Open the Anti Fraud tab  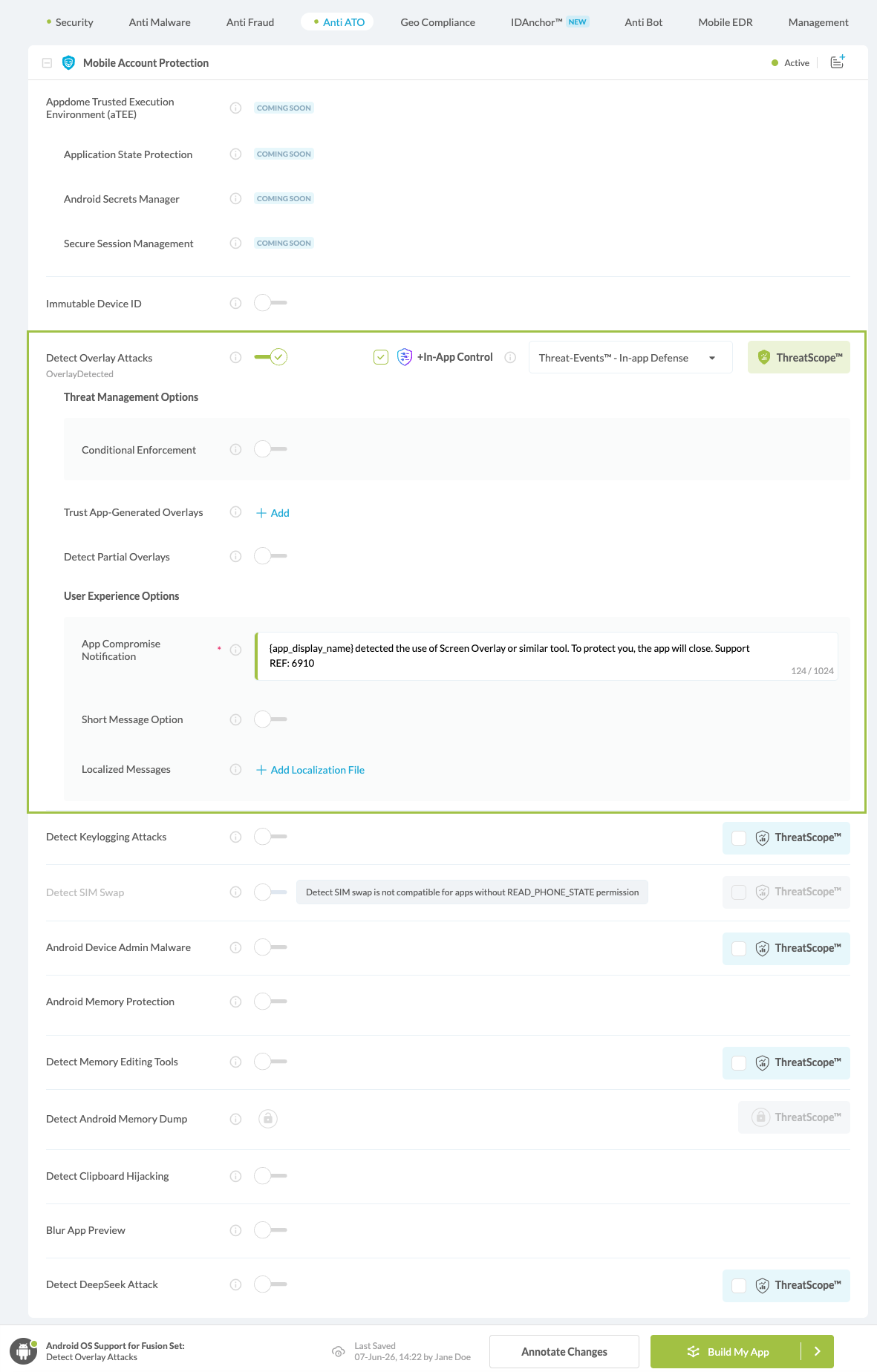[x=250, y=22]
